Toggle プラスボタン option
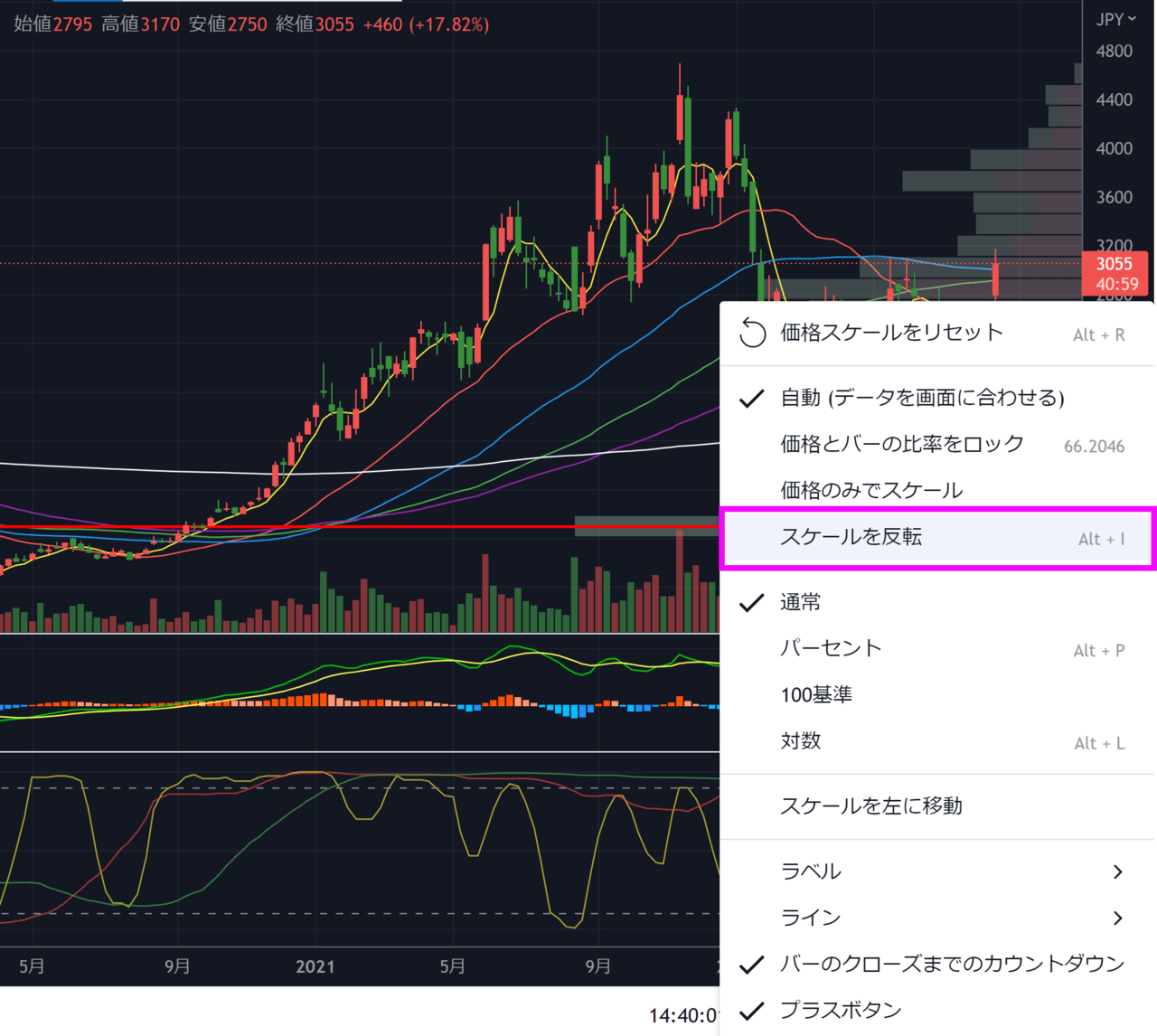Image resolution: width=1157 pixels, height=1036 pixels. point(936,1011)
